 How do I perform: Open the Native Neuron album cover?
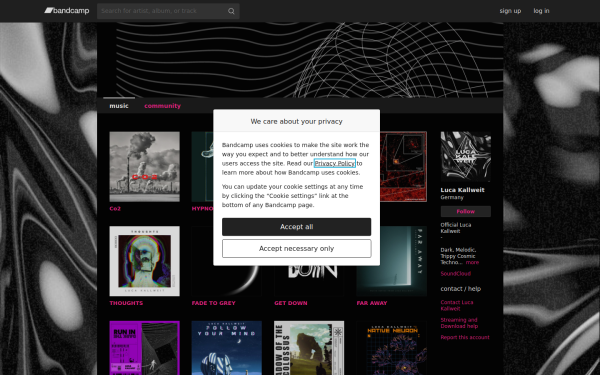coord(391,348)
